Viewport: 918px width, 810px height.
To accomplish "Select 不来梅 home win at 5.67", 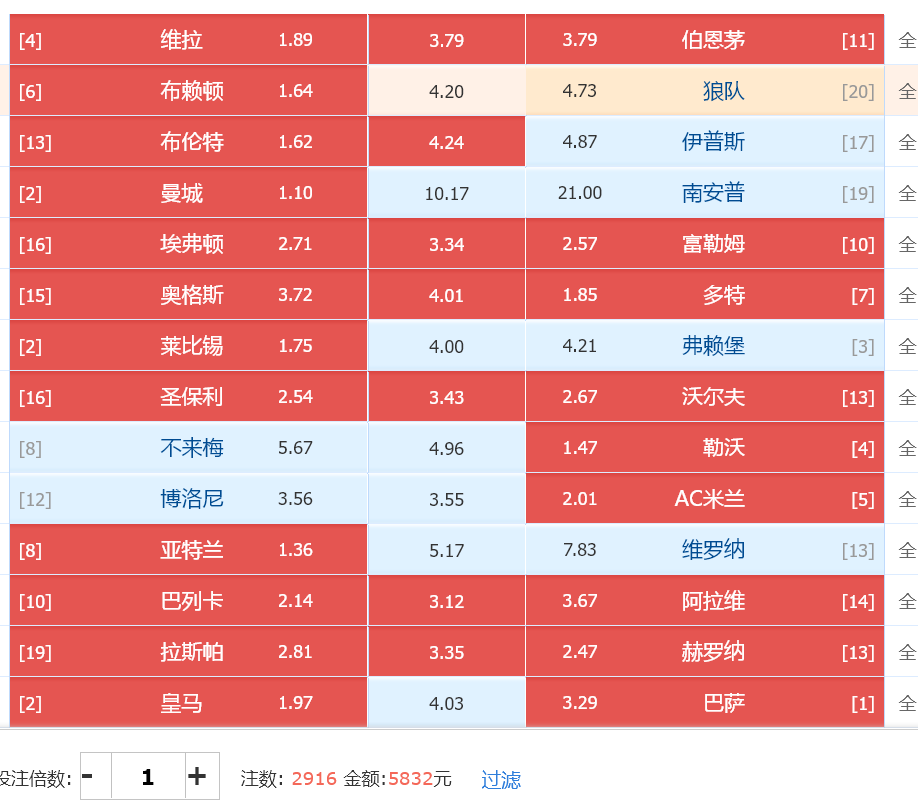I will click(189, 448).
